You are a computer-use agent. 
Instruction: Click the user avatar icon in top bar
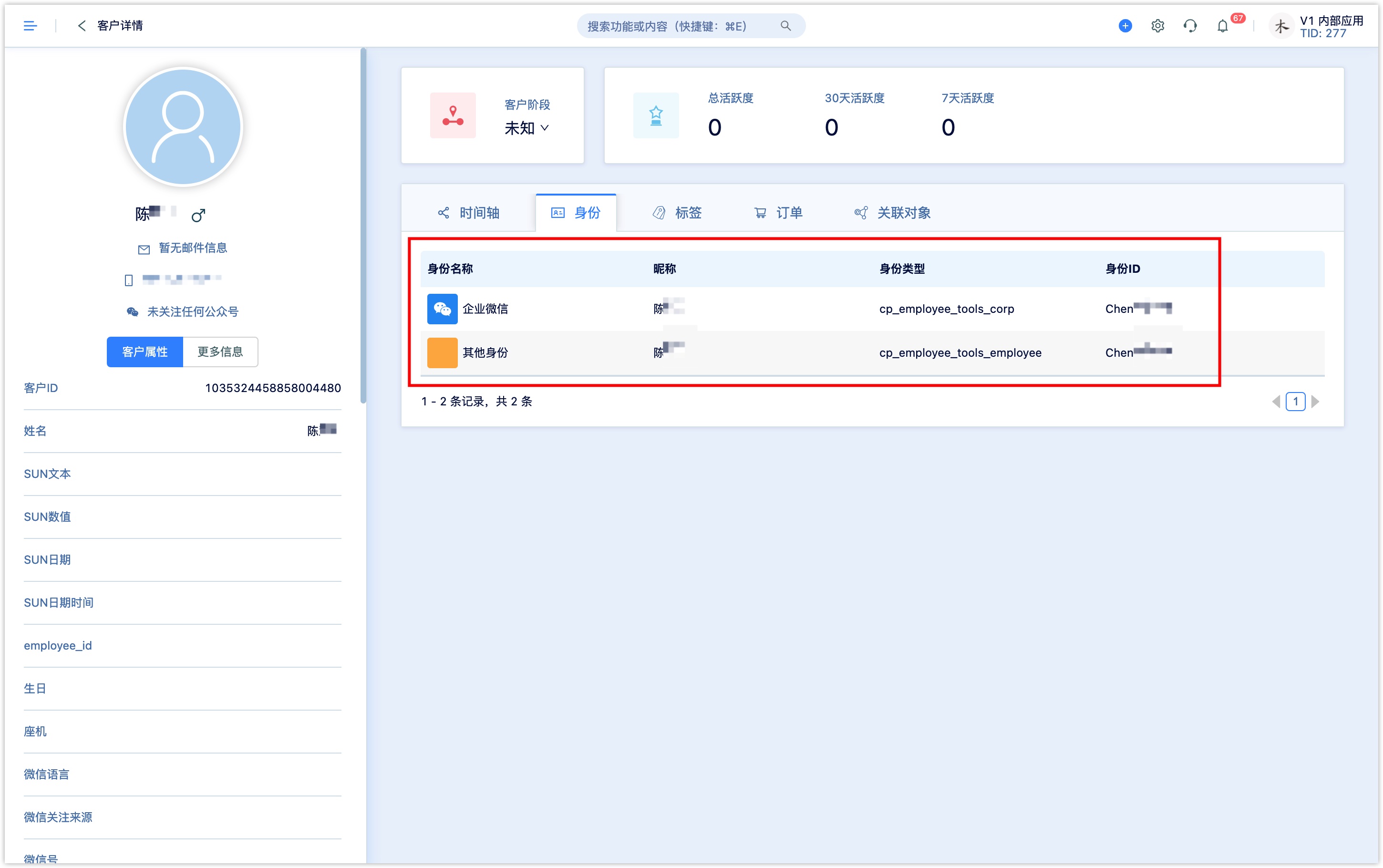1281,26
